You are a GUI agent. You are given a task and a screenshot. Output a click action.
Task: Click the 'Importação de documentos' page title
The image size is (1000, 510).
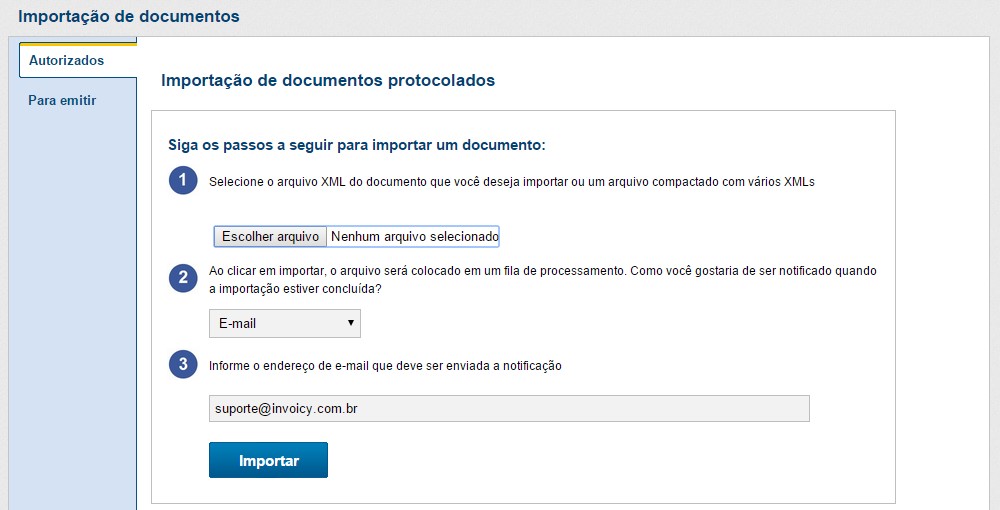click(x=129, y=17)
